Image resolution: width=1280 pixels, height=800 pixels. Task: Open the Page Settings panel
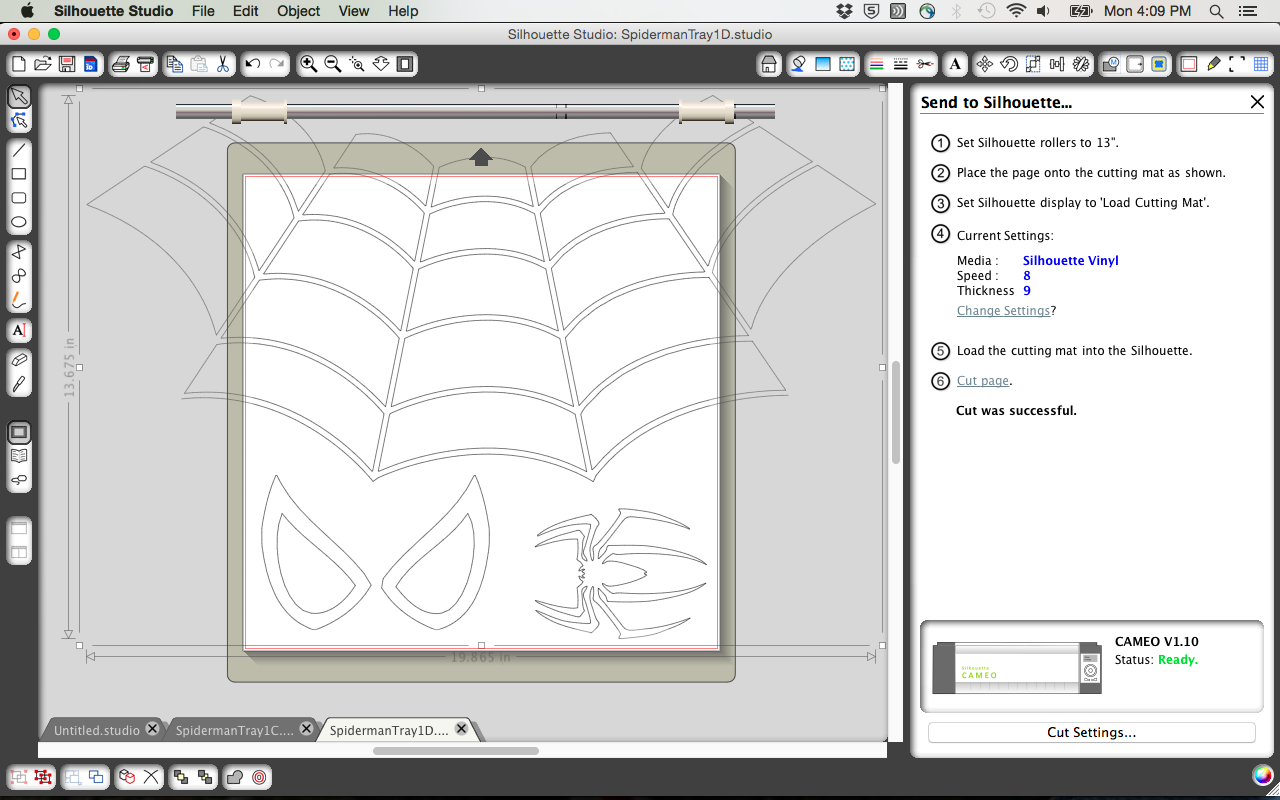click(1189, 64)
